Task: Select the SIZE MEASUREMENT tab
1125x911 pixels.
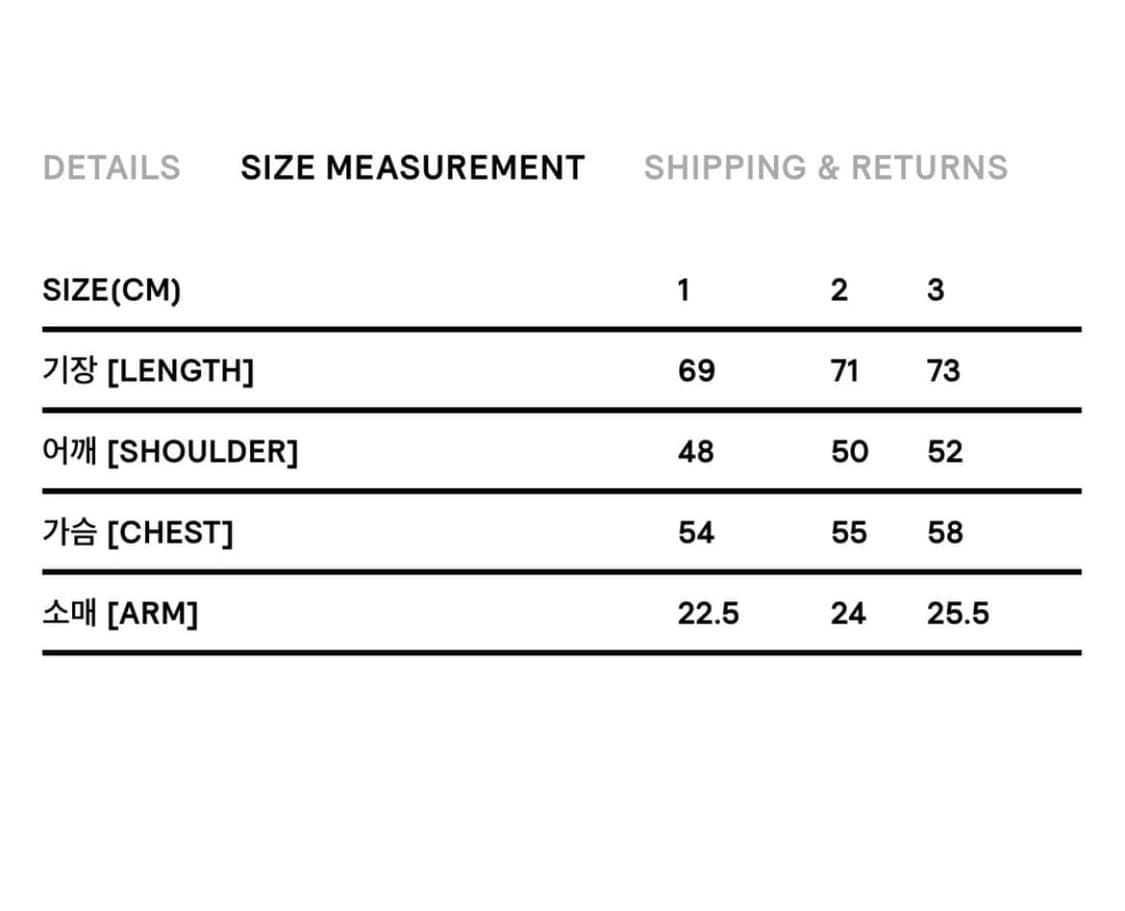Action: click(412, 167)
